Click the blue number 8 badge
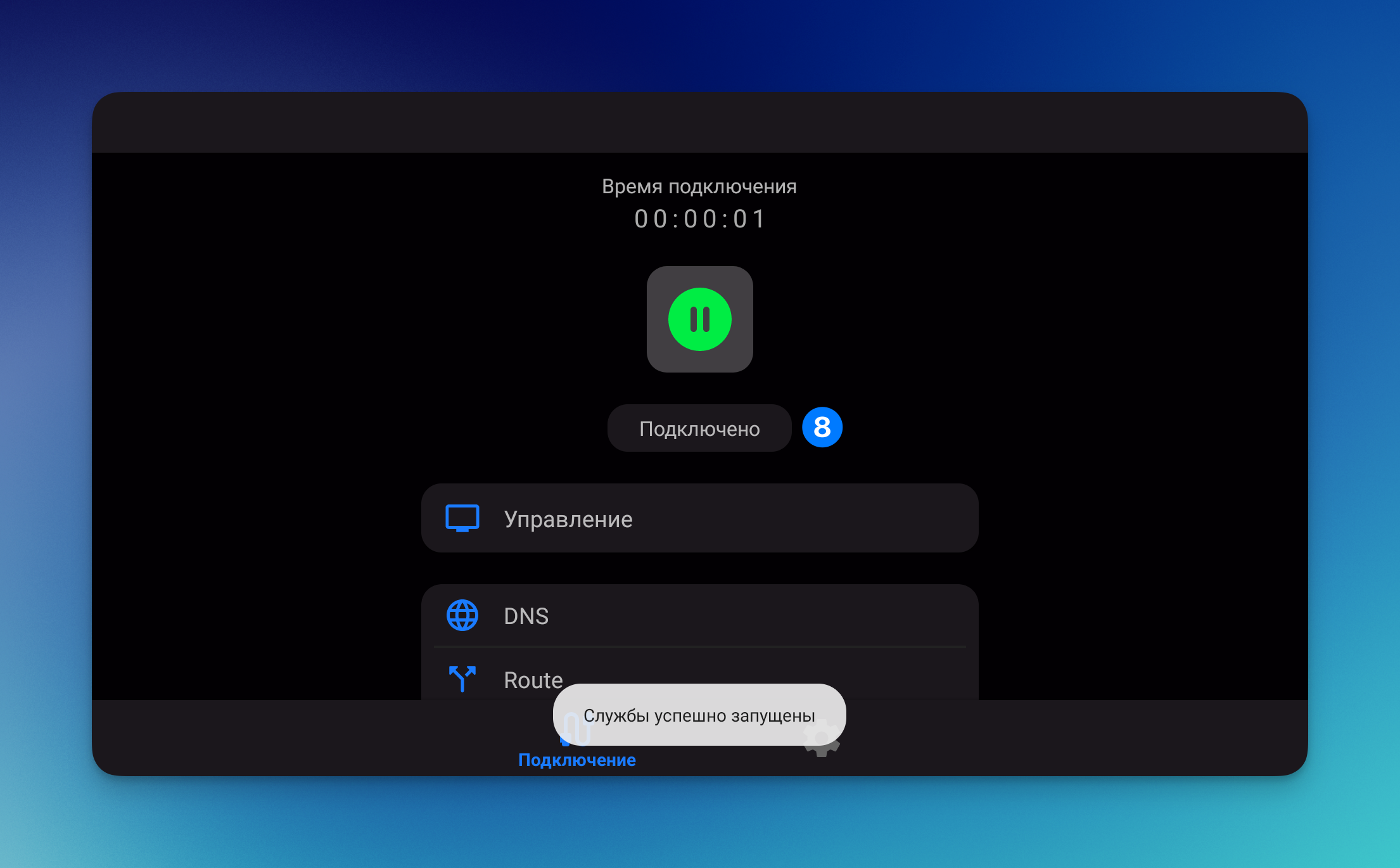Viewport: 1400px width, 868px height. (x=822, y=428)
